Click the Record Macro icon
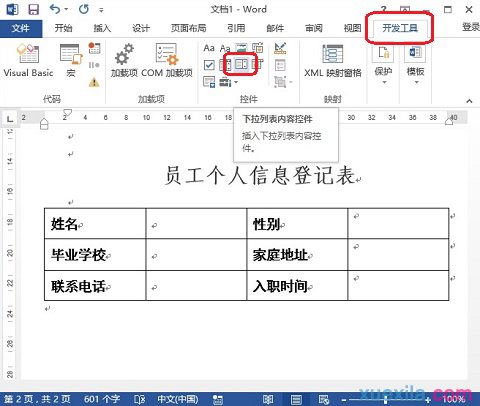The image size is (480, 406). click(94, 48)
